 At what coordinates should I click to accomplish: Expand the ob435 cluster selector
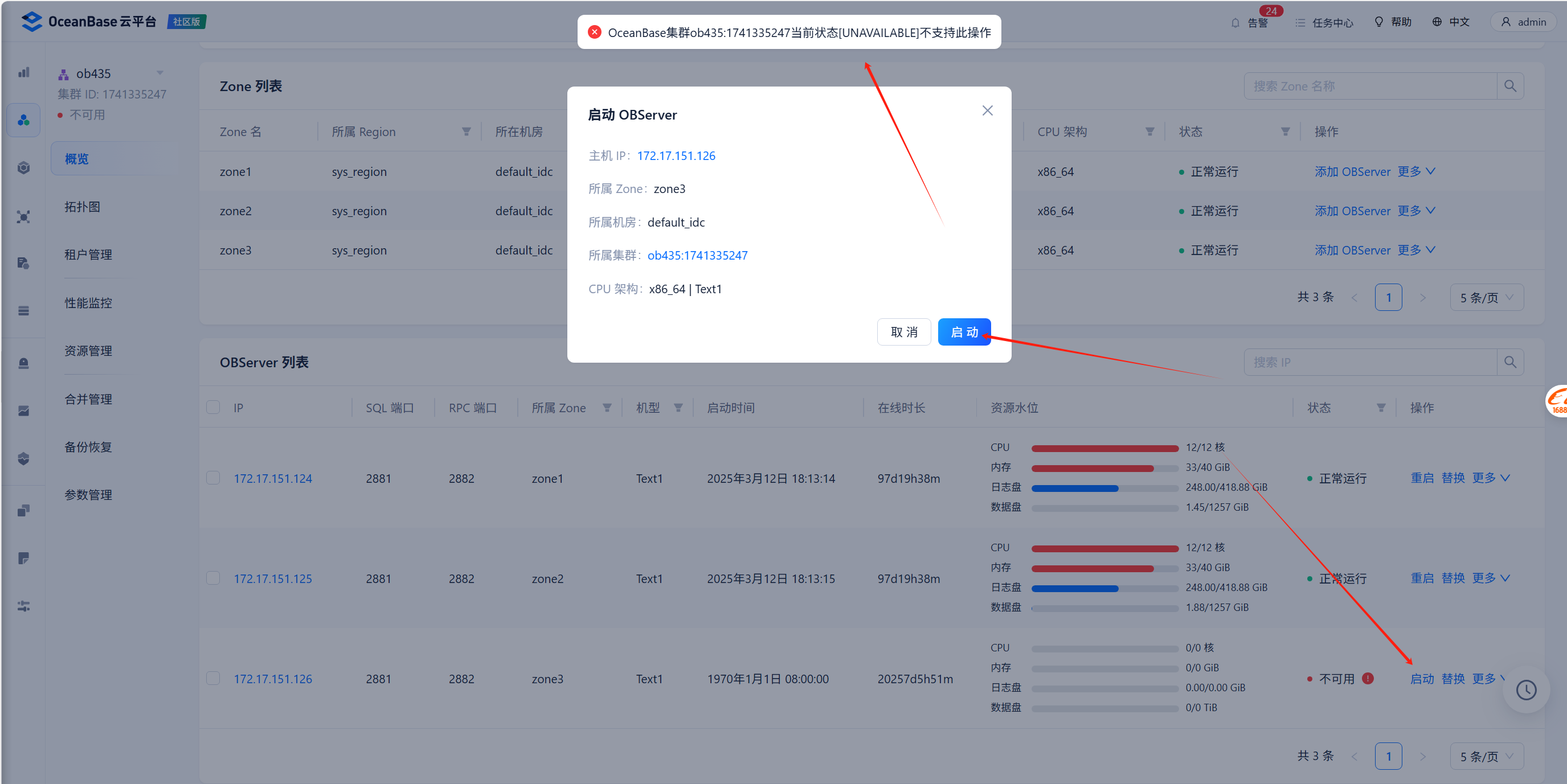pyautogui.click(x=160, y=73)
